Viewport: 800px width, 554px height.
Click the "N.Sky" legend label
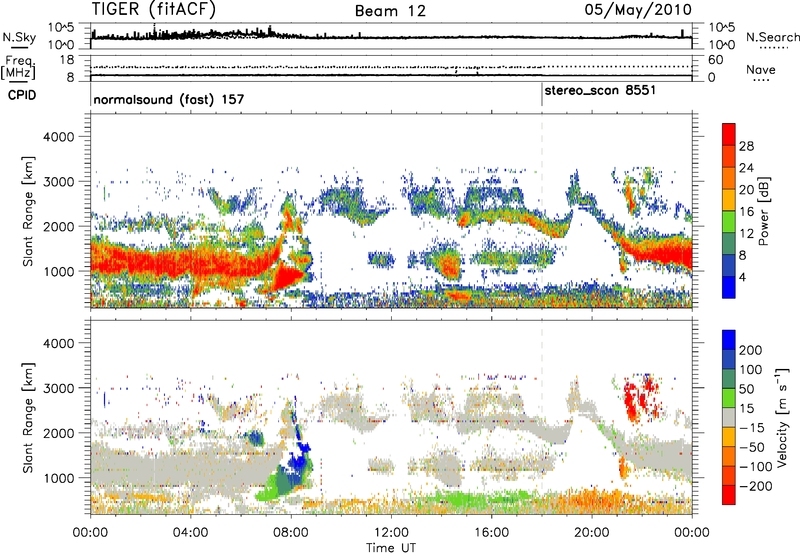pyautogui.click(x=19, y=37)
